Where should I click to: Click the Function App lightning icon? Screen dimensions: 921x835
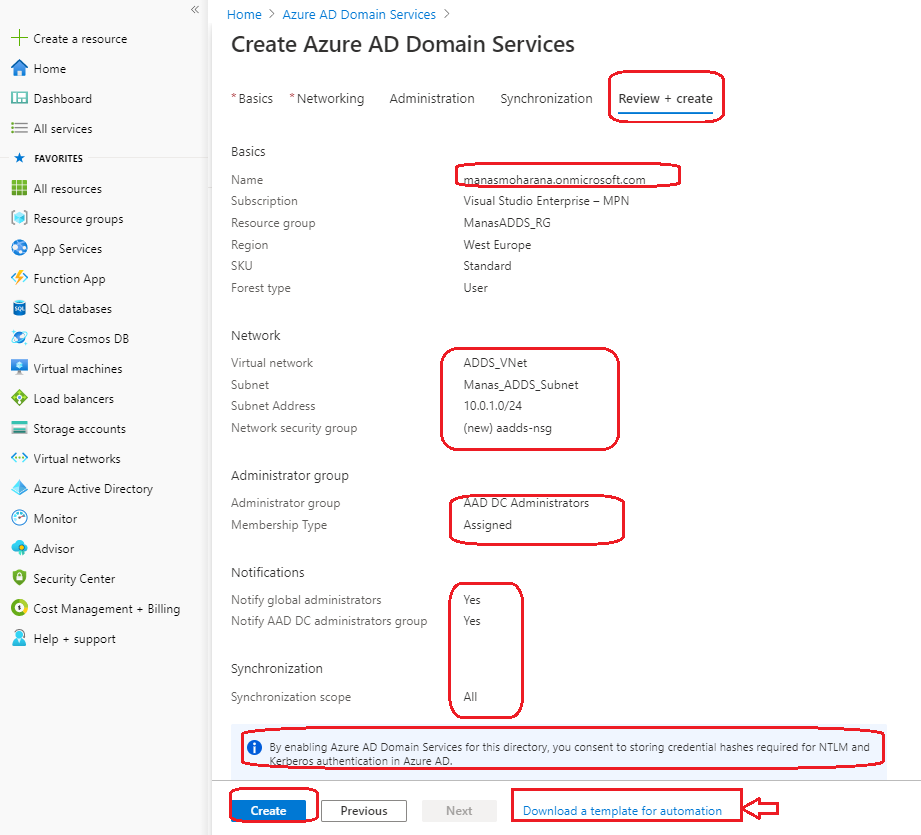click(x=18, y=279)
